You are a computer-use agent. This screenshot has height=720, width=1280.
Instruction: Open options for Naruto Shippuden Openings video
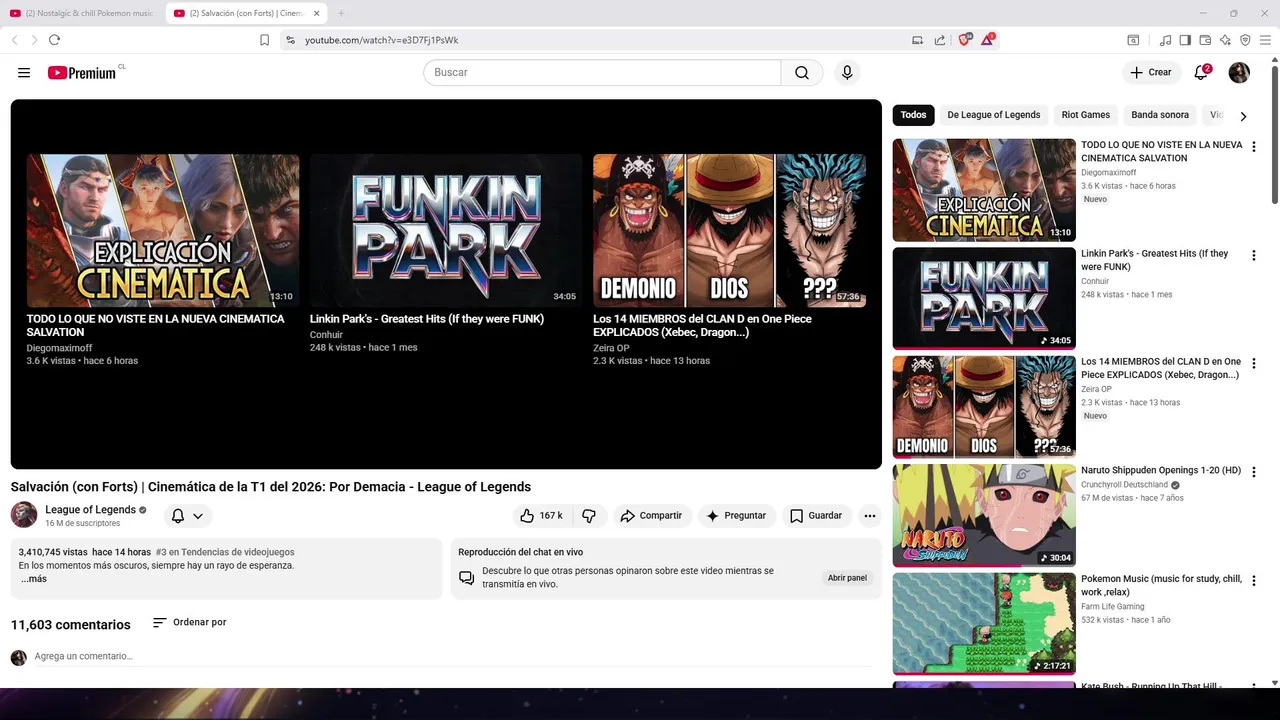[x=1254, y=473]
